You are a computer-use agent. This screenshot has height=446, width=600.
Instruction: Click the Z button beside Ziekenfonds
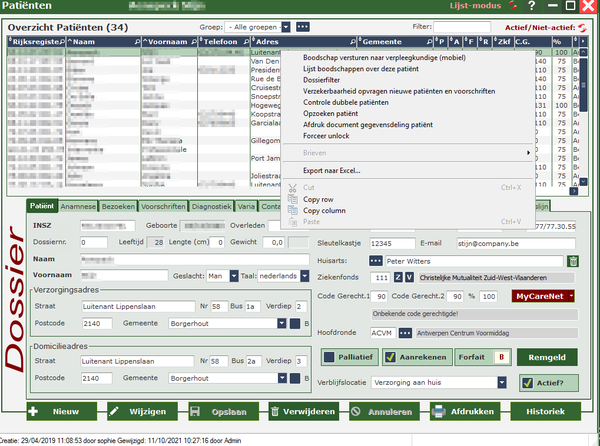coord(396,277)
